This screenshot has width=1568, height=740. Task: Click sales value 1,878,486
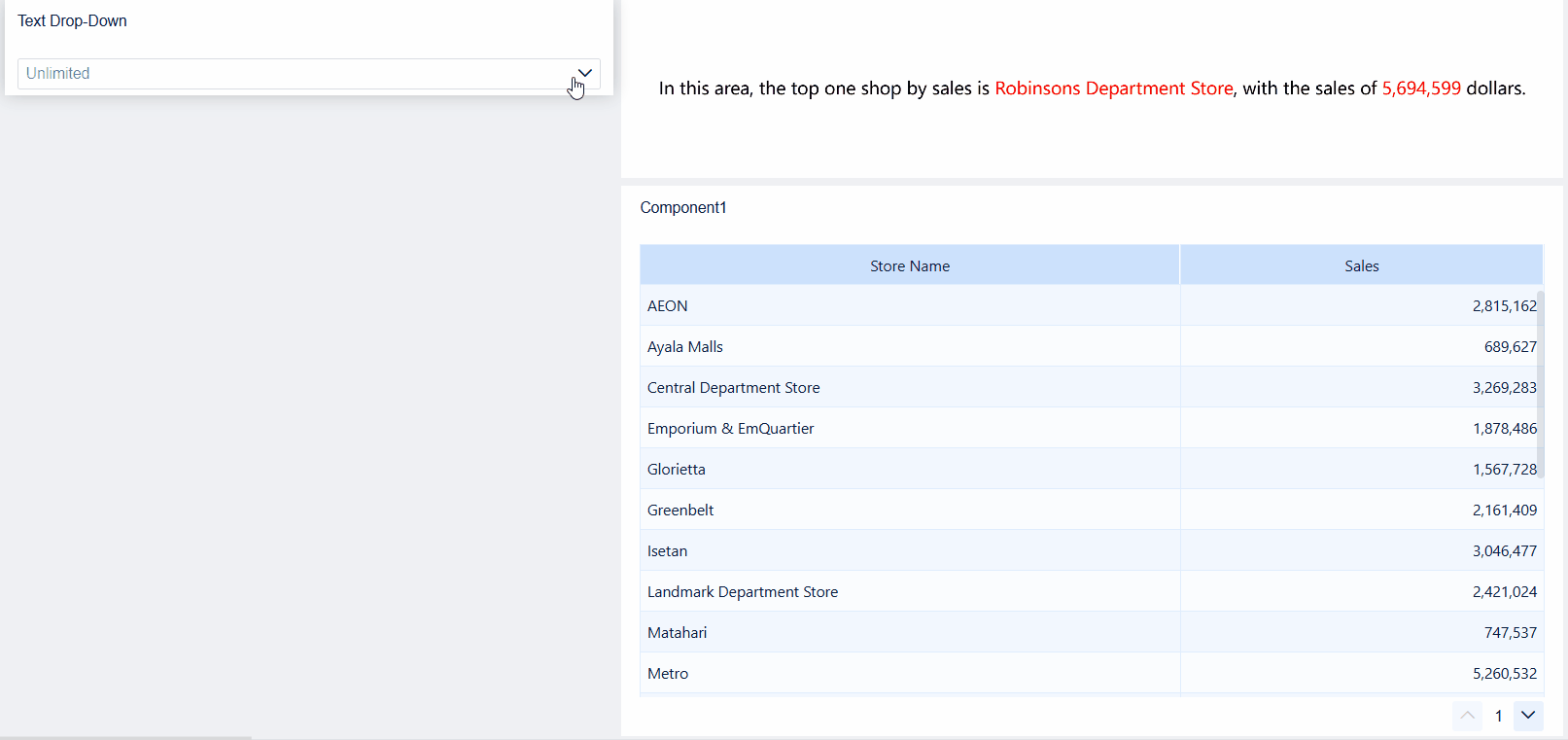point(1505,429)
